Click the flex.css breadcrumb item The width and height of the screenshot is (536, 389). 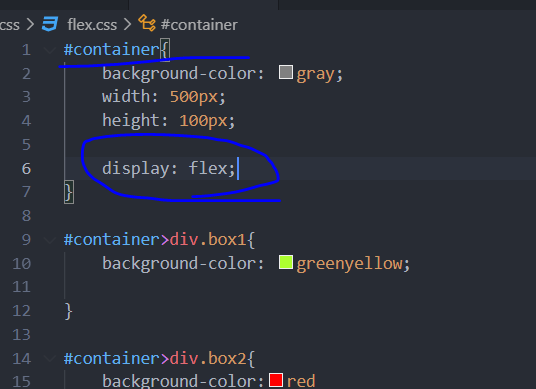(92, 25)
